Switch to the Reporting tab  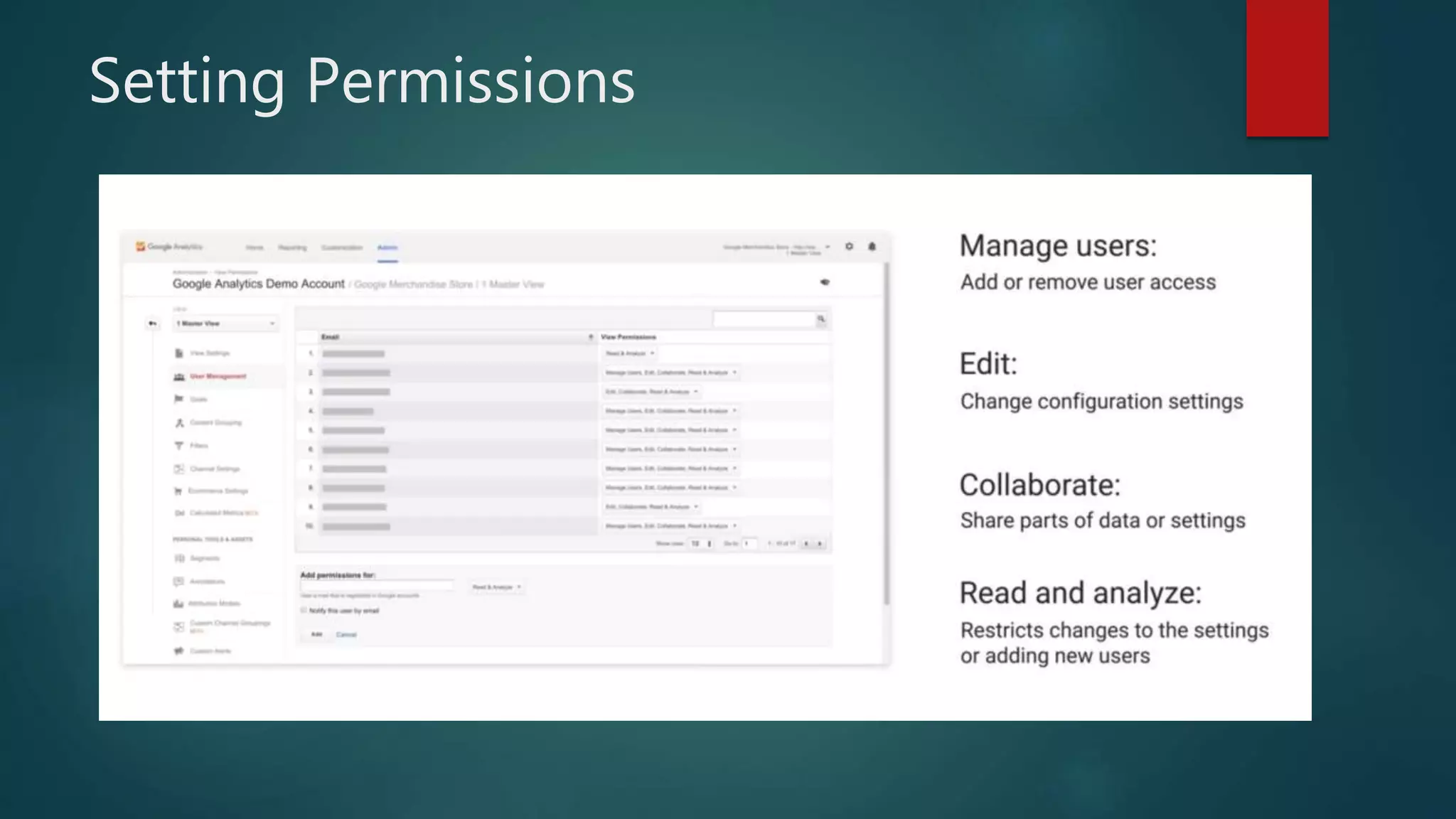292,247
